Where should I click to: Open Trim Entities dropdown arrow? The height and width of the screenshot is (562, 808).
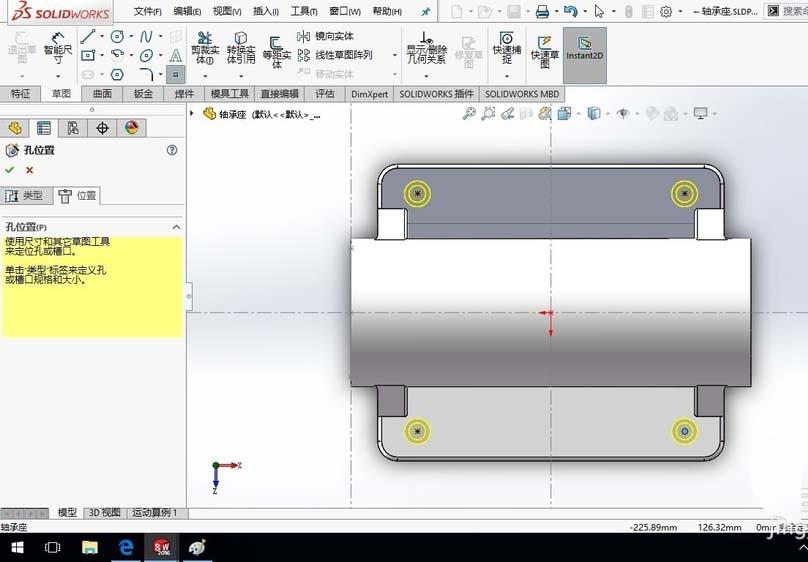[205, 76]
